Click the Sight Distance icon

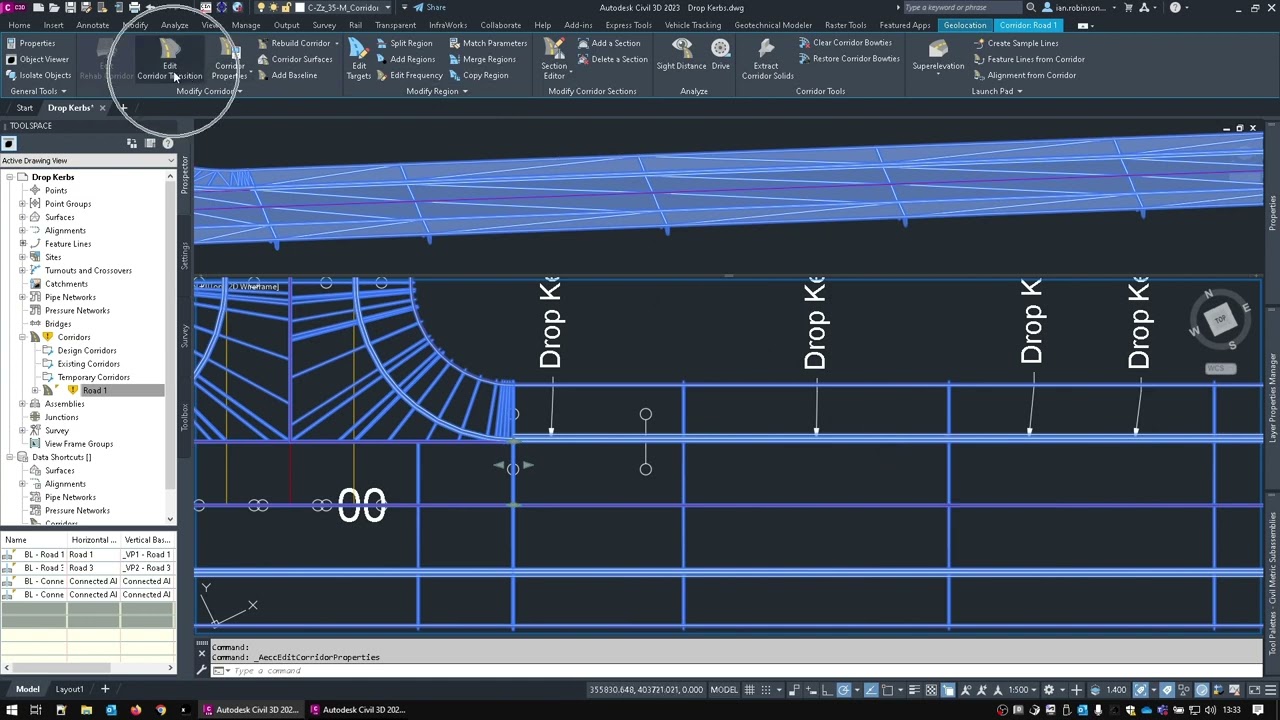tap(681, 55)
